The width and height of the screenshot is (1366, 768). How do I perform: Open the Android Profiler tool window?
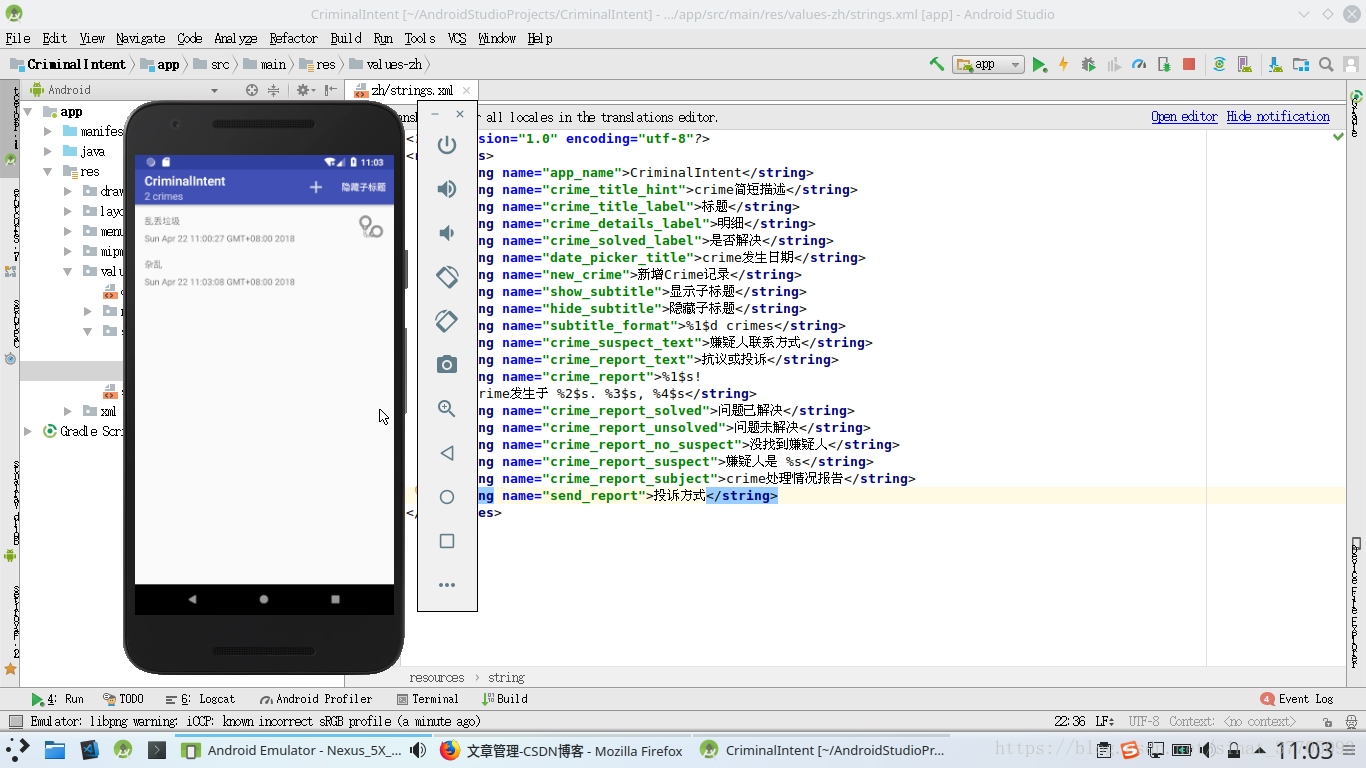316,699
